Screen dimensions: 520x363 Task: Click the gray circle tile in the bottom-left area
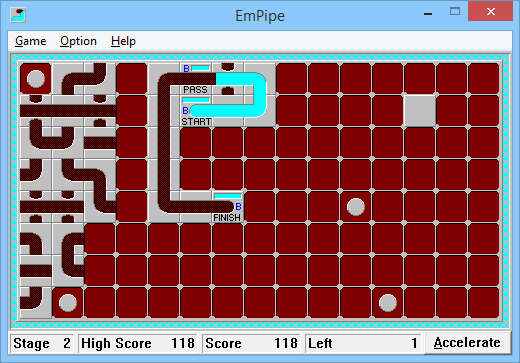[x=68, y=303]
